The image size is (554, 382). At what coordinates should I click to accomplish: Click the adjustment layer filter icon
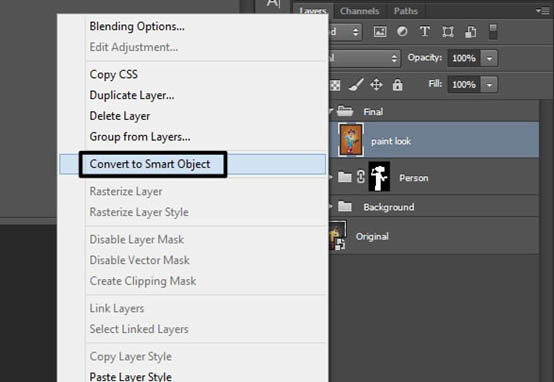[402, 32]
